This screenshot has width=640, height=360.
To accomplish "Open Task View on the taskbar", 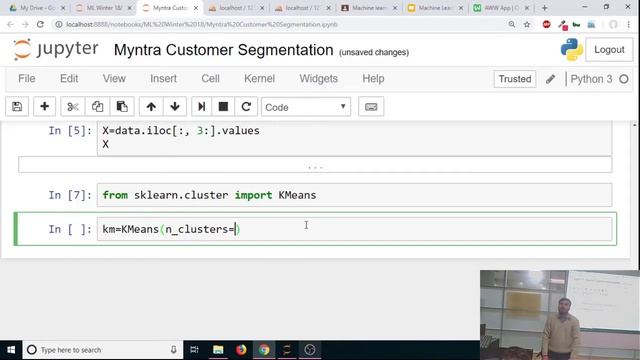I will click(x=194, y=350).
